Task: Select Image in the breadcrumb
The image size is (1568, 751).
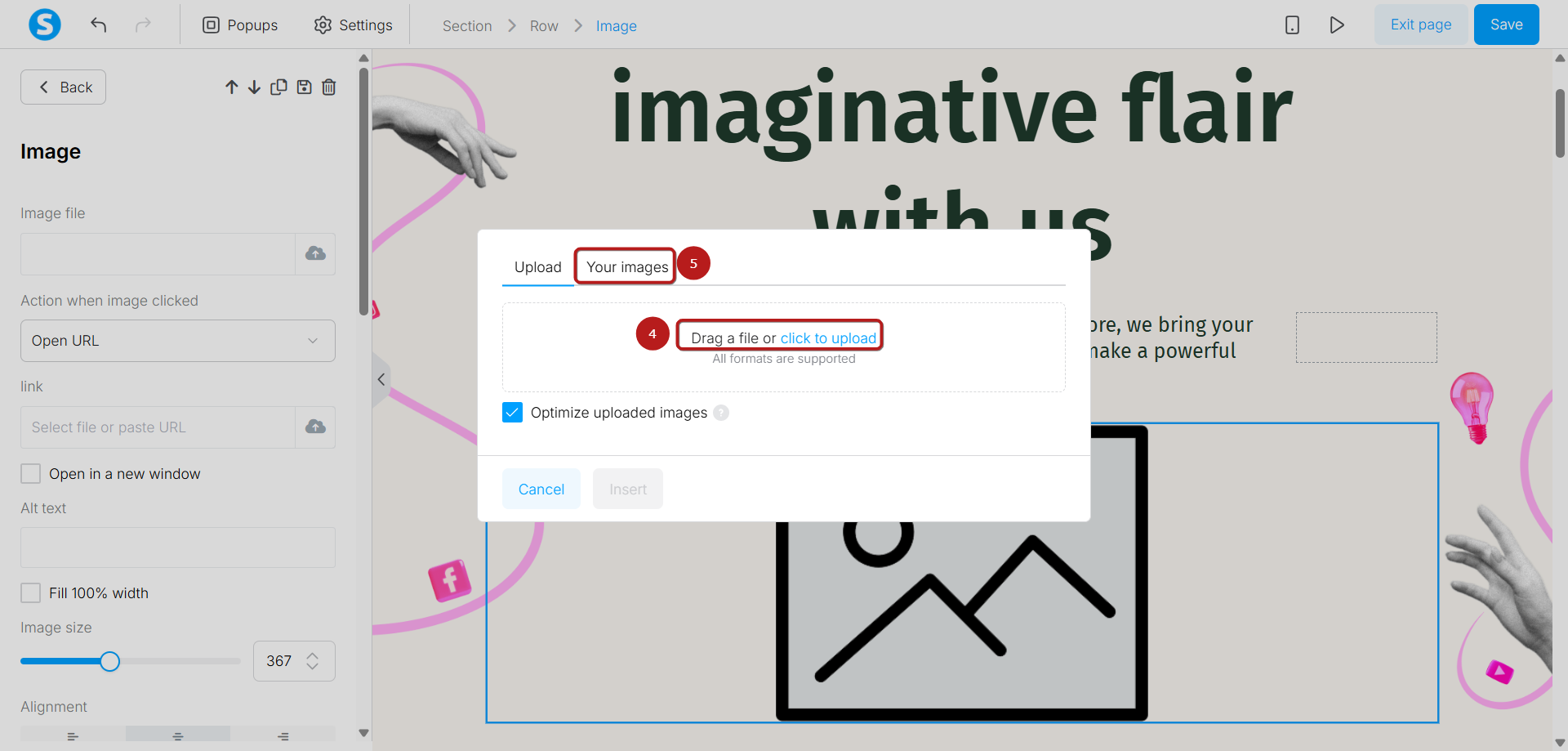Action: pos(617,26)
